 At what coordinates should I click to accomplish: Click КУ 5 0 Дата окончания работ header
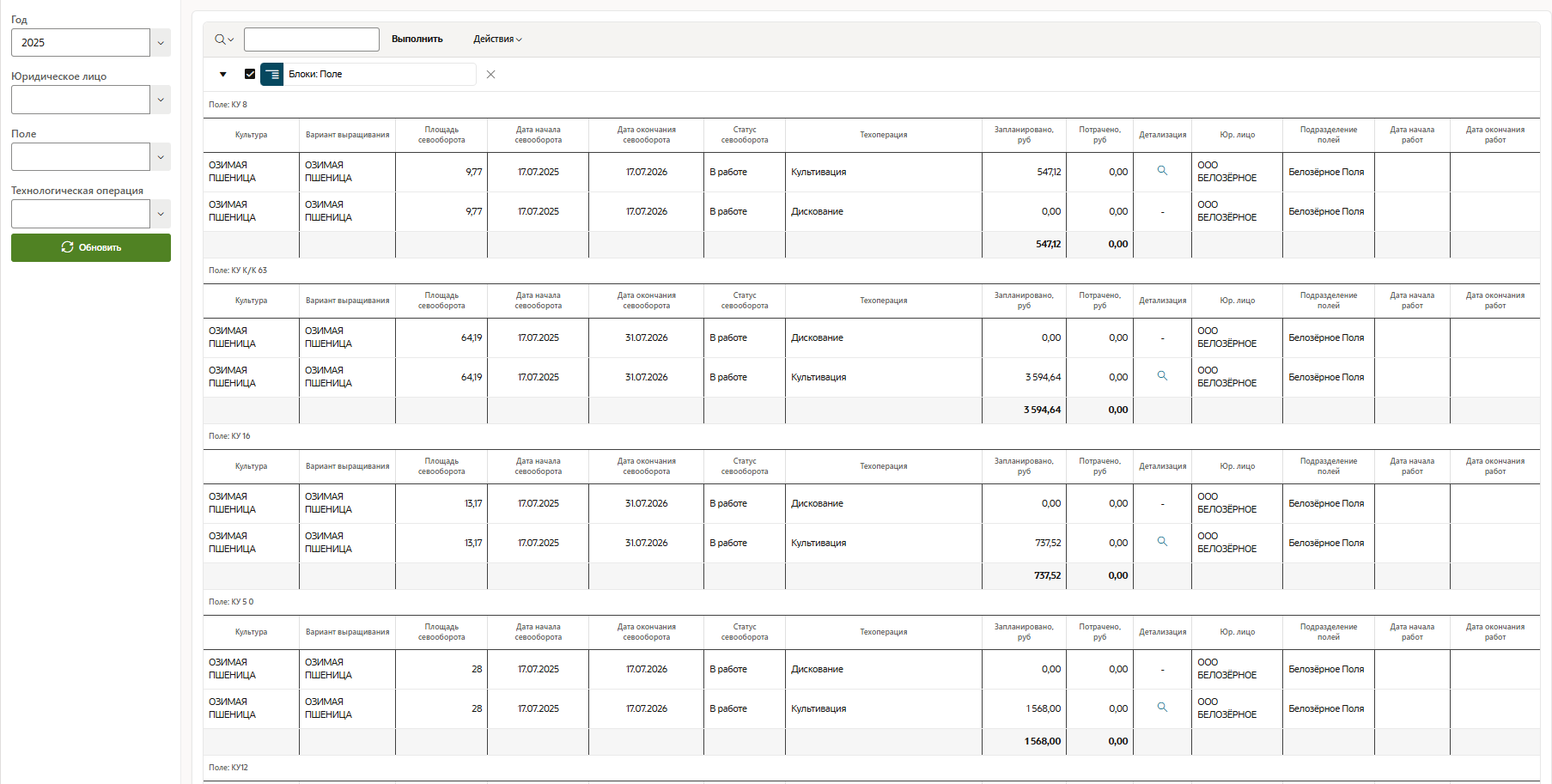[1495, 632]
